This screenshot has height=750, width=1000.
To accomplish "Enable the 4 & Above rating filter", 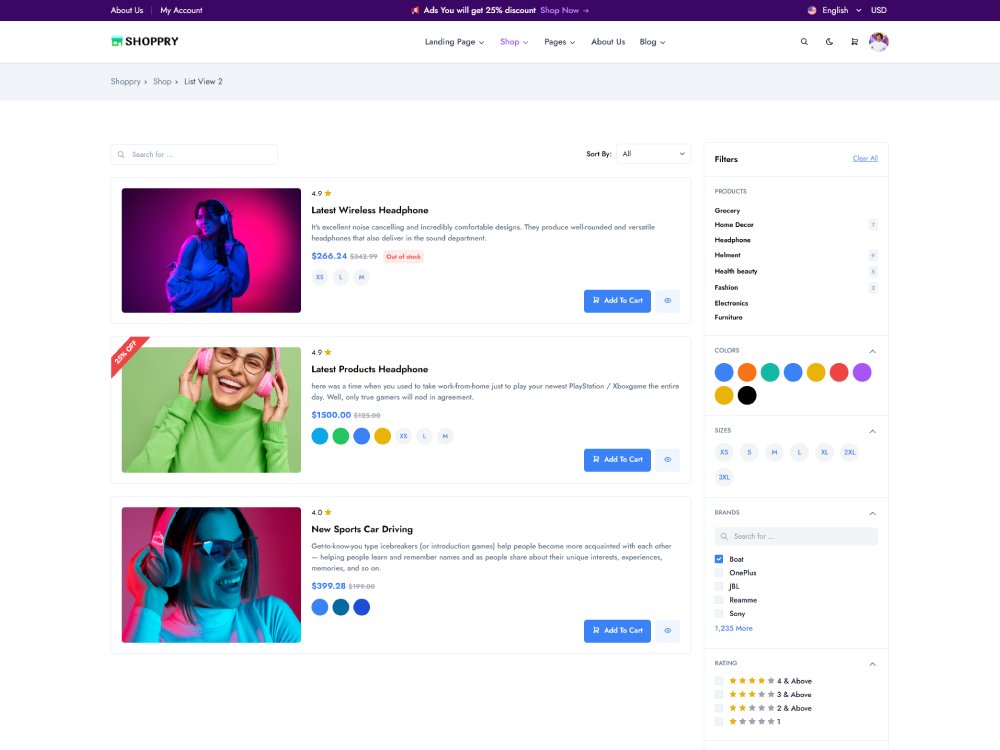I will [x=719, y=681].
